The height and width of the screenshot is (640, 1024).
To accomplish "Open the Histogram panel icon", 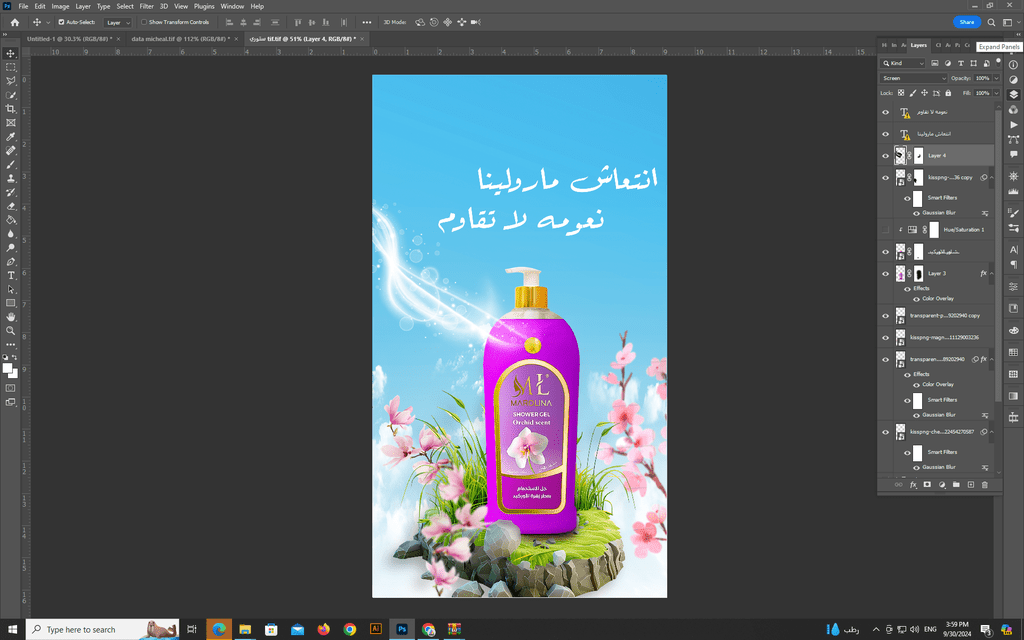I will 1014,191.
